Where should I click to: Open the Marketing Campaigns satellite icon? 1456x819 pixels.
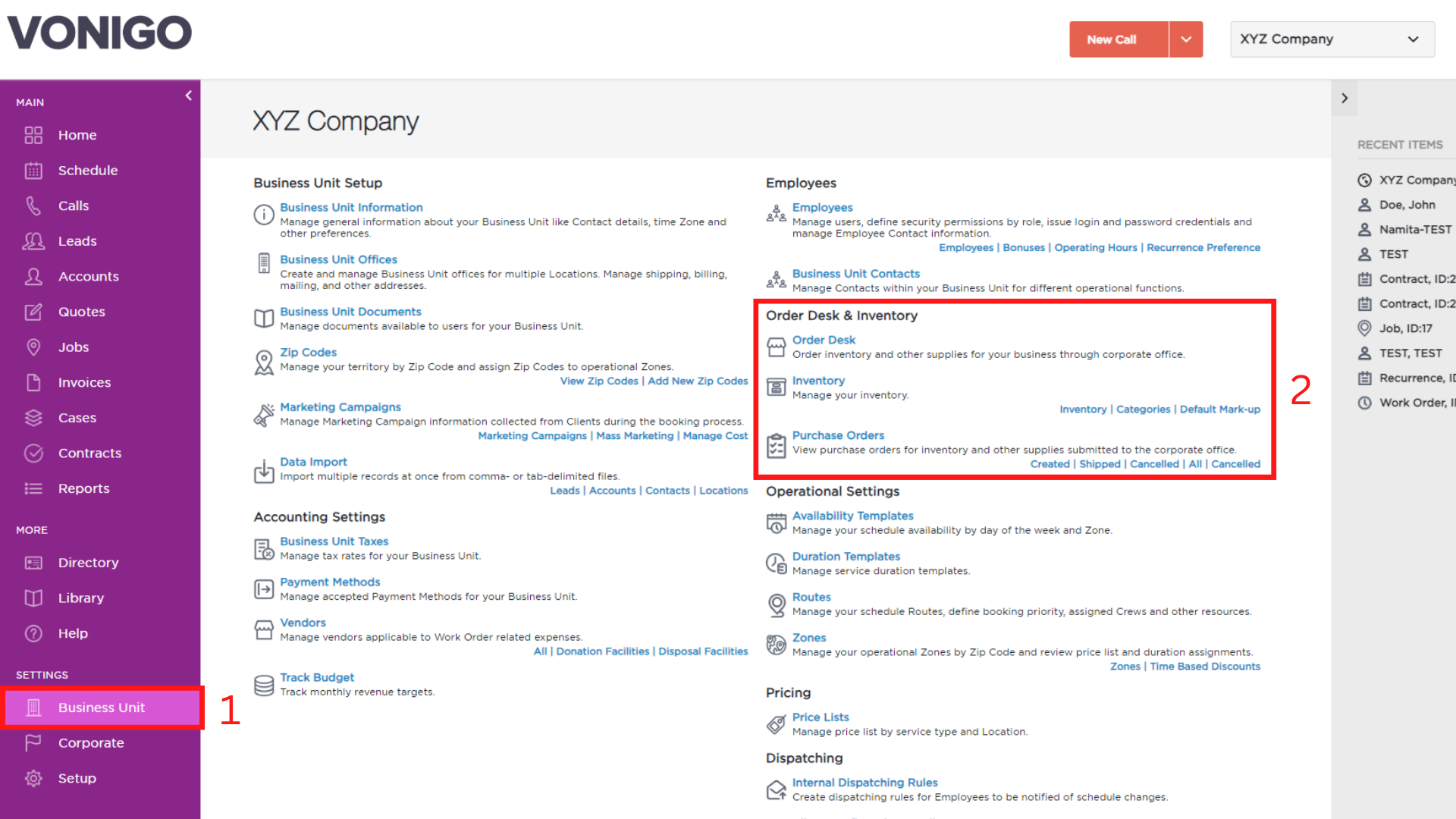[x=263, y=416]
